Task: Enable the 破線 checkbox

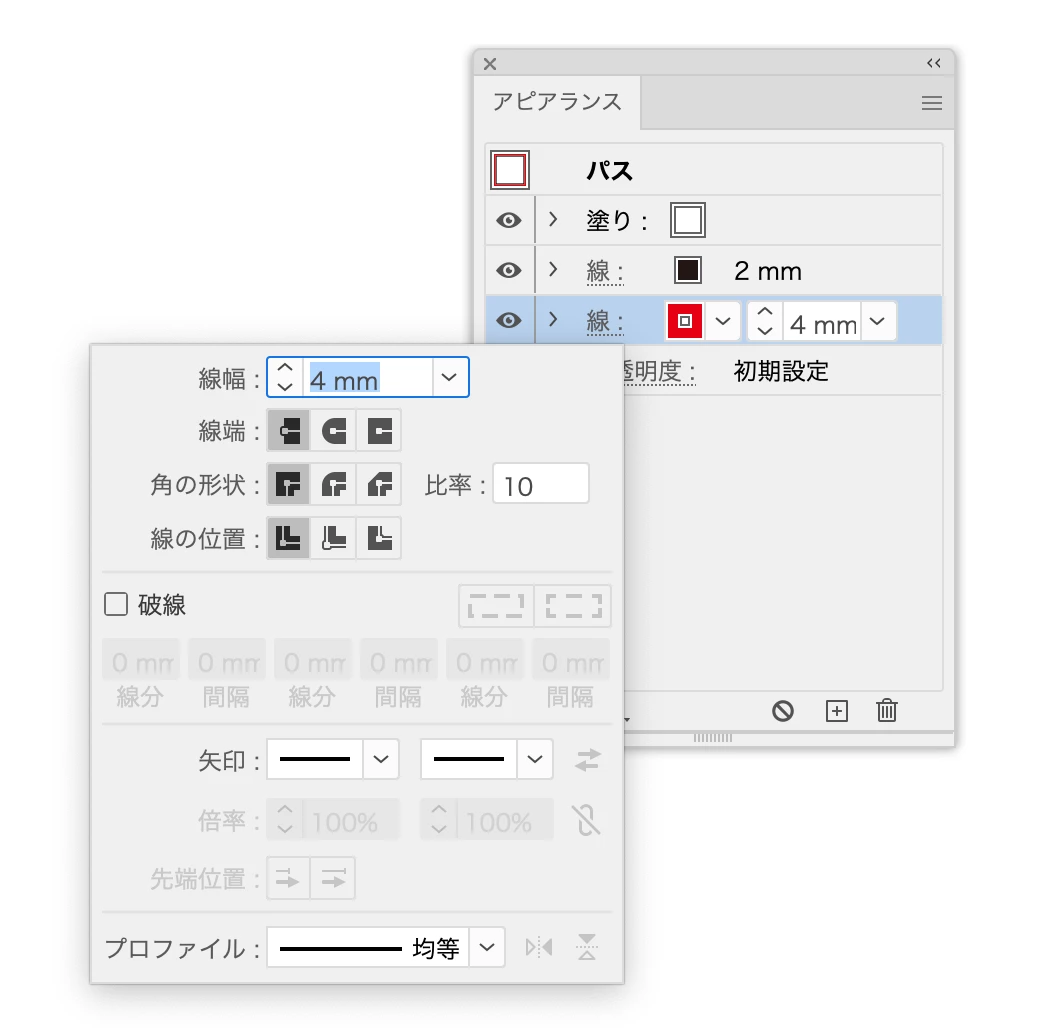Action: point(116,604)
